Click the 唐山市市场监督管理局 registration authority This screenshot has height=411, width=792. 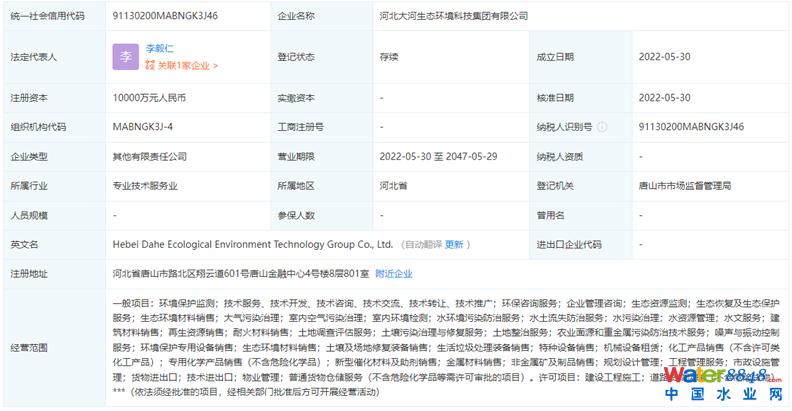685,186
